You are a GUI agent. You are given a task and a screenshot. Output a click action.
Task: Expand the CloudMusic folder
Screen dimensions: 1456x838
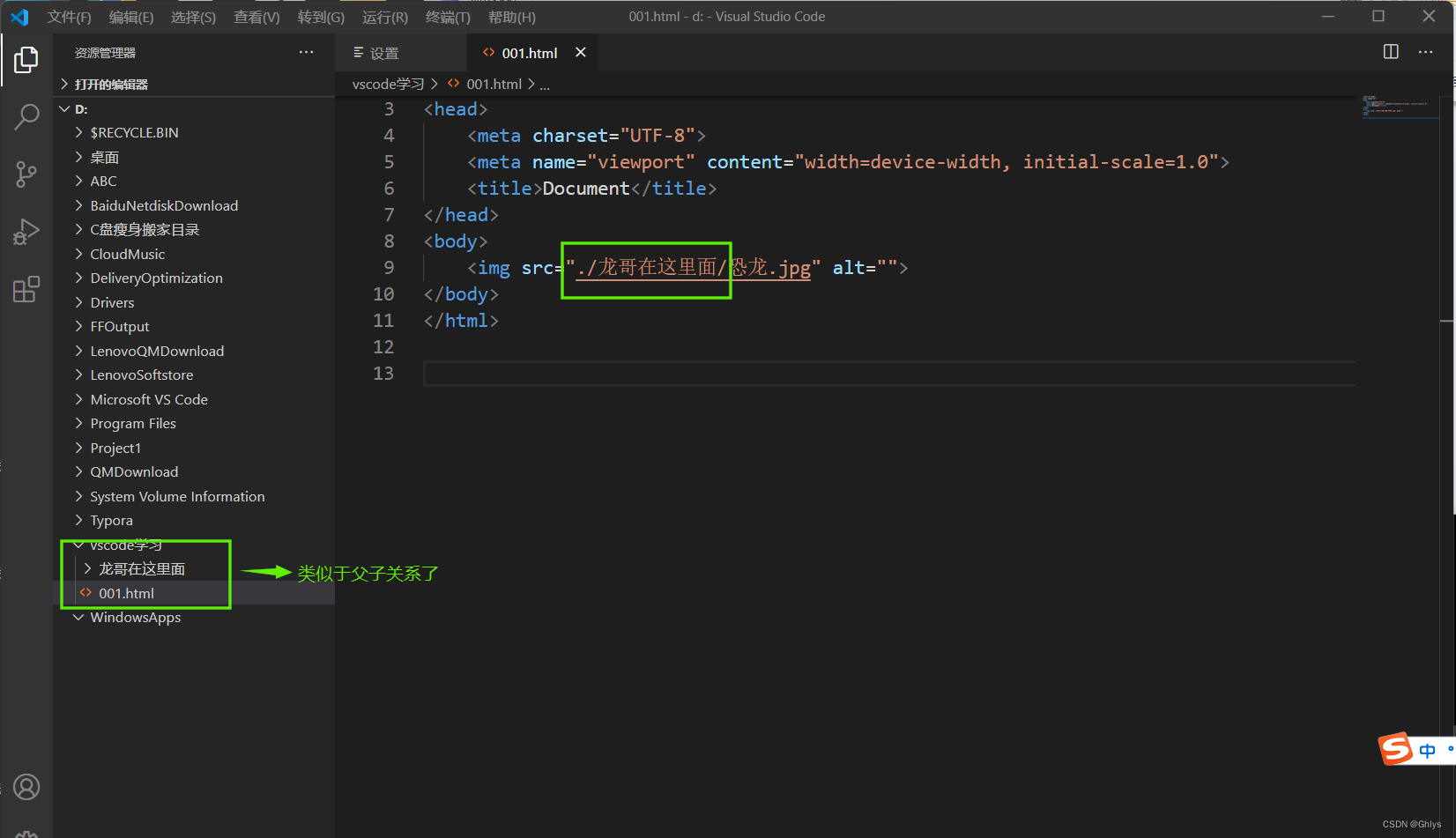[194, 254]
